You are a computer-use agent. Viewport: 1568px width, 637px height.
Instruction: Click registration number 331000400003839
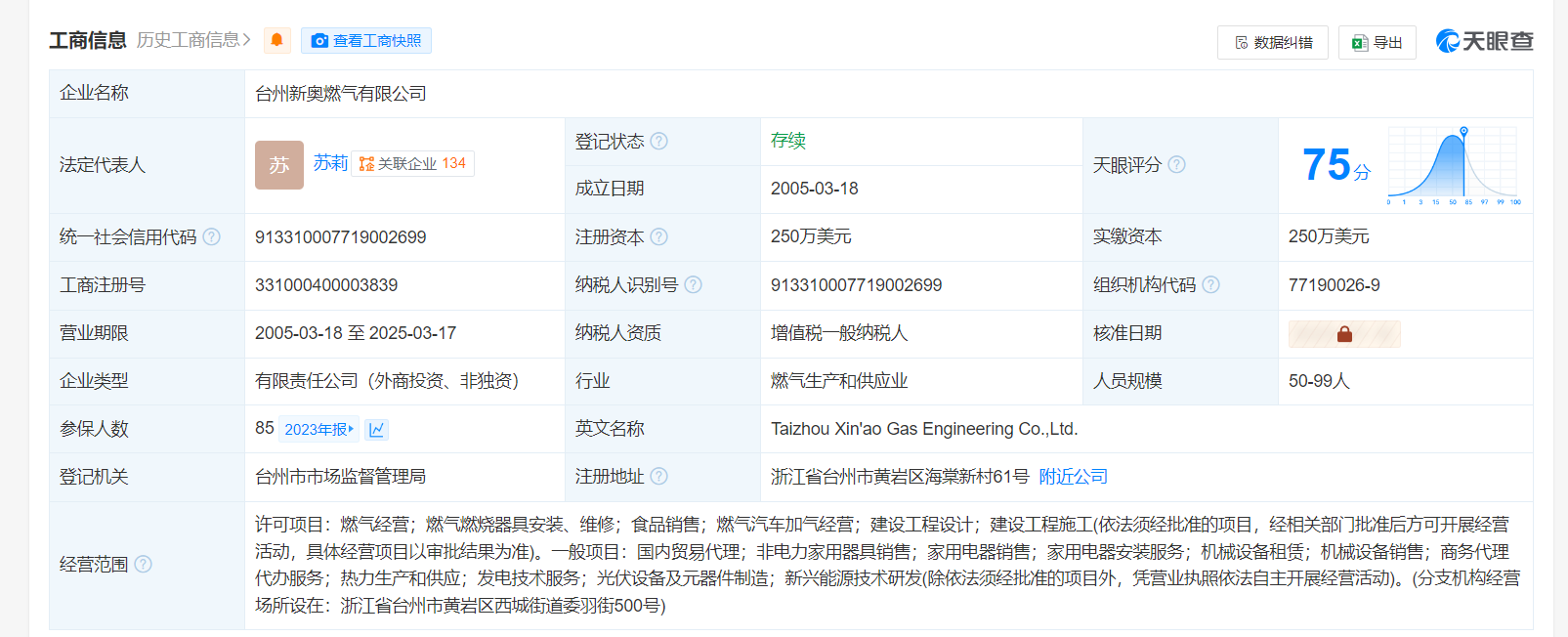pos(326,285)
